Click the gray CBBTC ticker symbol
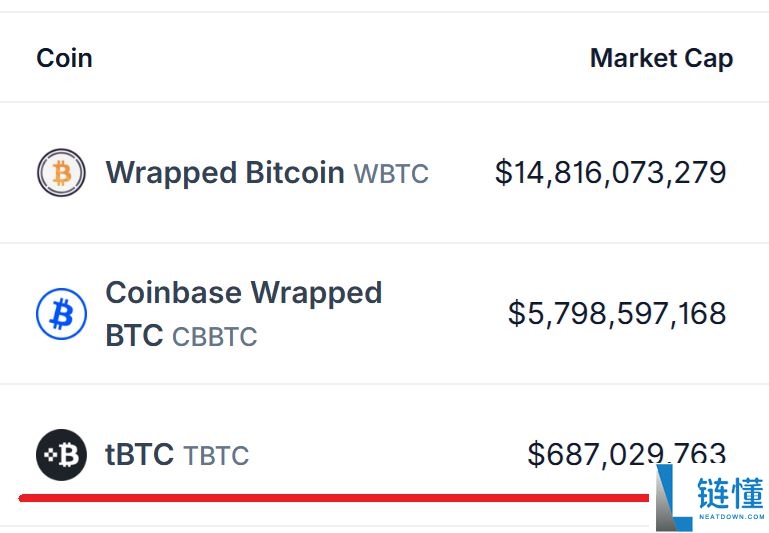This screenshot has height=533, width=769. click(214, 337)
